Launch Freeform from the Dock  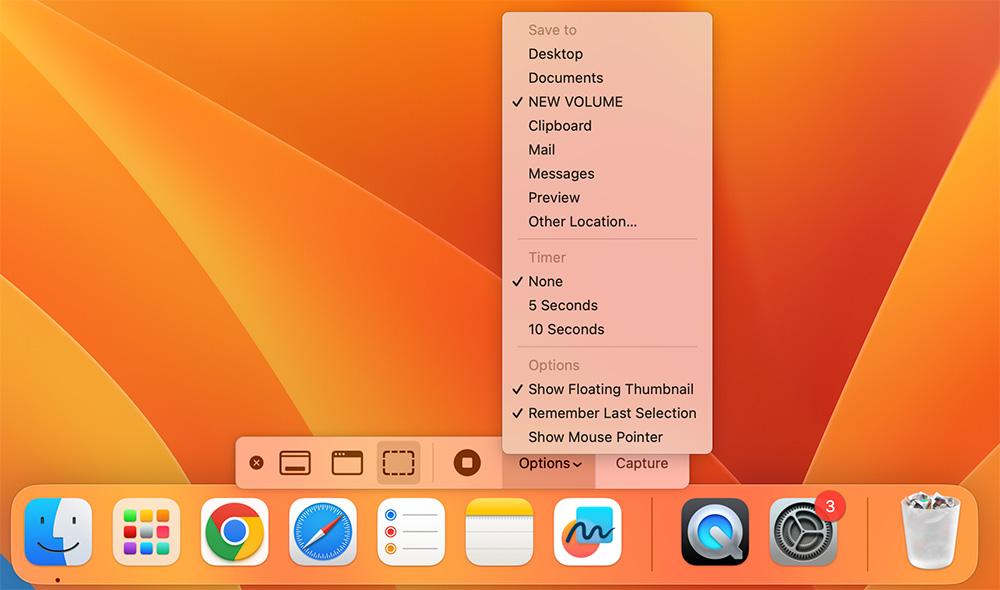coord(588,532)
